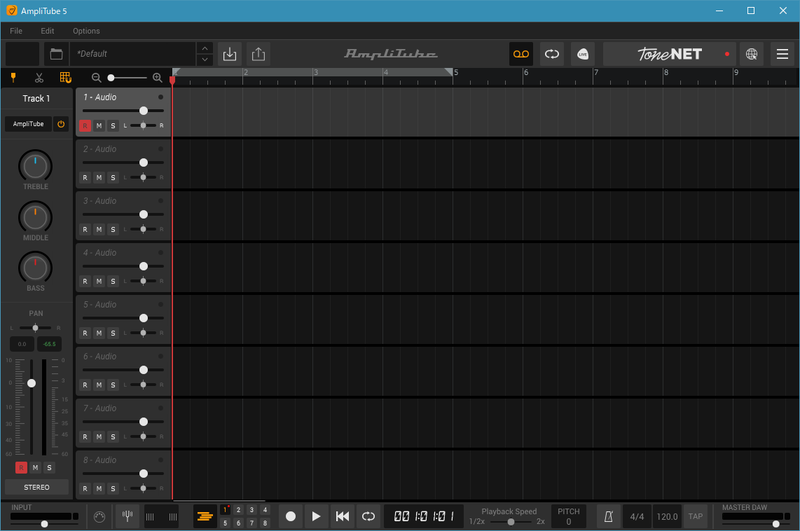This screenshot has height=531, width=800.
Task: Switch to Live mode icon
Action: coord(583,54)
